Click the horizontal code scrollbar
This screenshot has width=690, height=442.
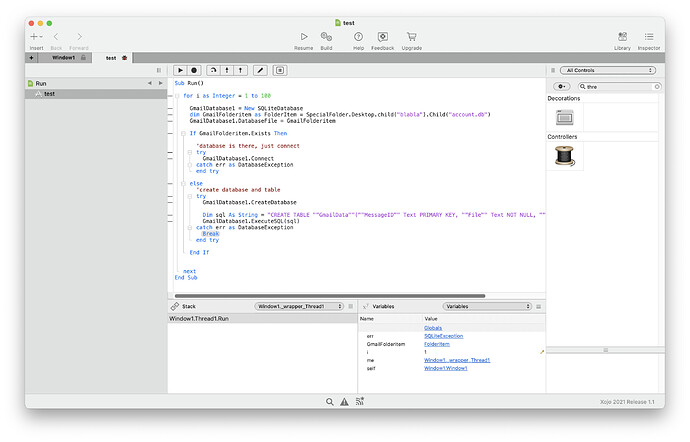click(330, 296)
